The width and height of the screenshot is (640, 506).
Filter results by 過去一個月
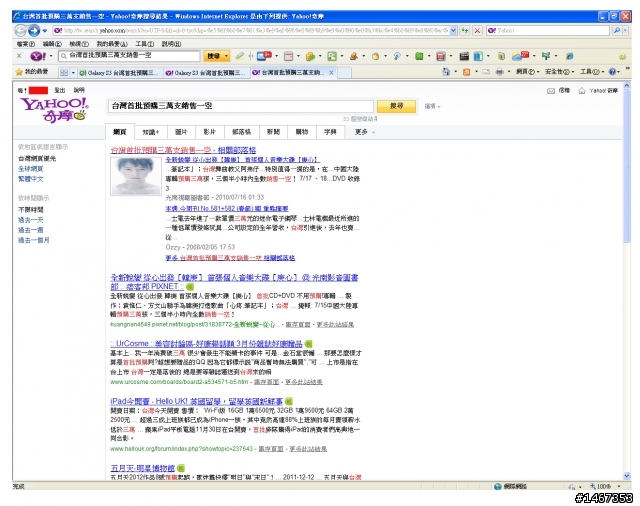(33, 240)
